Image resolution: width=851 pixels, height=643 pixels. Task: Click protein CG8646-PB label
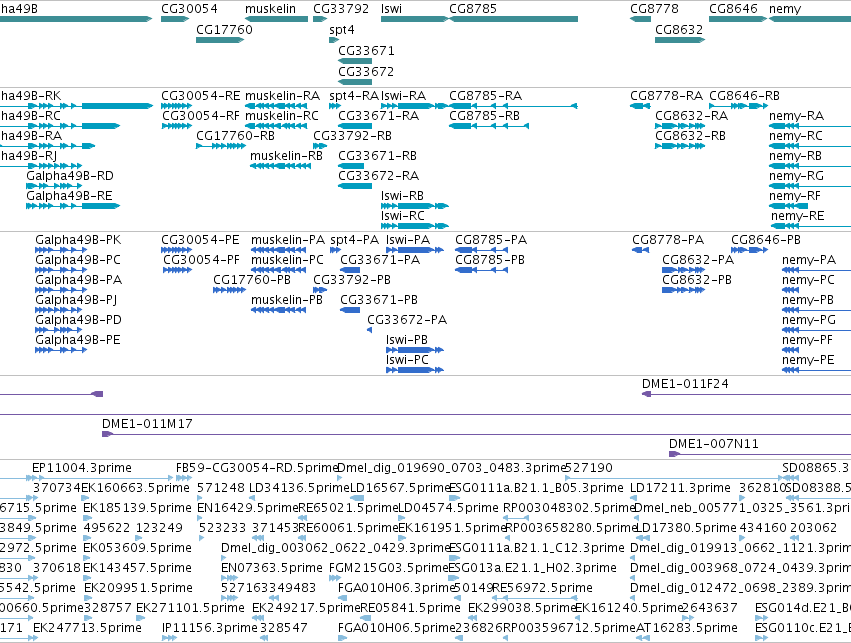click(766, 240)
